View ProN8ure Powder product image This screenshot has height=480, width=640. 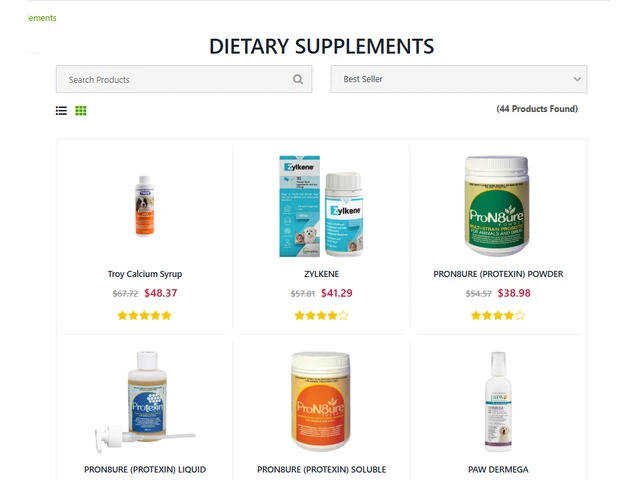pyautogui.click(x=497, y=206)
